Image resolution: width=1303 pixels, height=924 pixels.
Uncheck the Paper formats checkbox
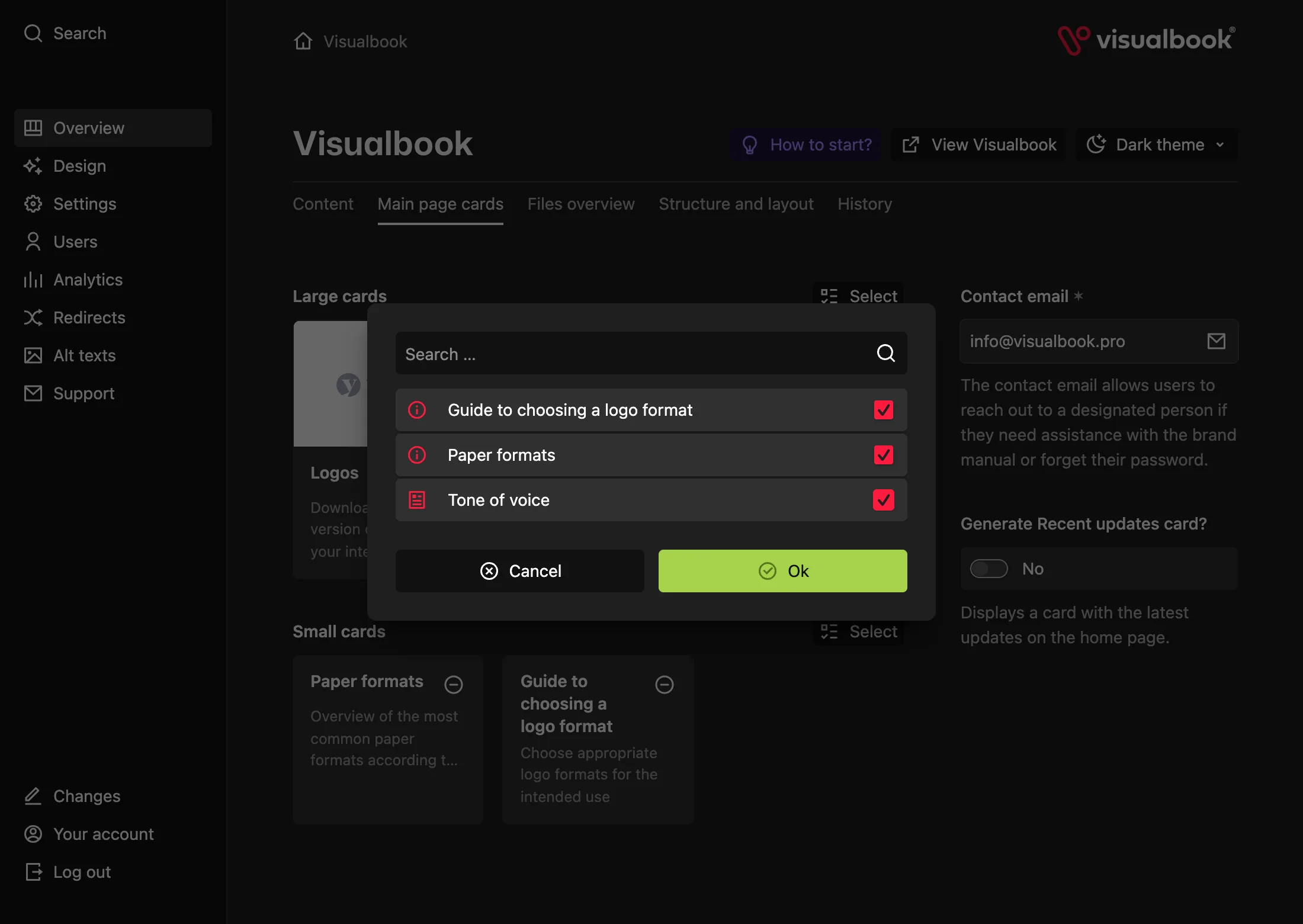(x=883, y=455)
